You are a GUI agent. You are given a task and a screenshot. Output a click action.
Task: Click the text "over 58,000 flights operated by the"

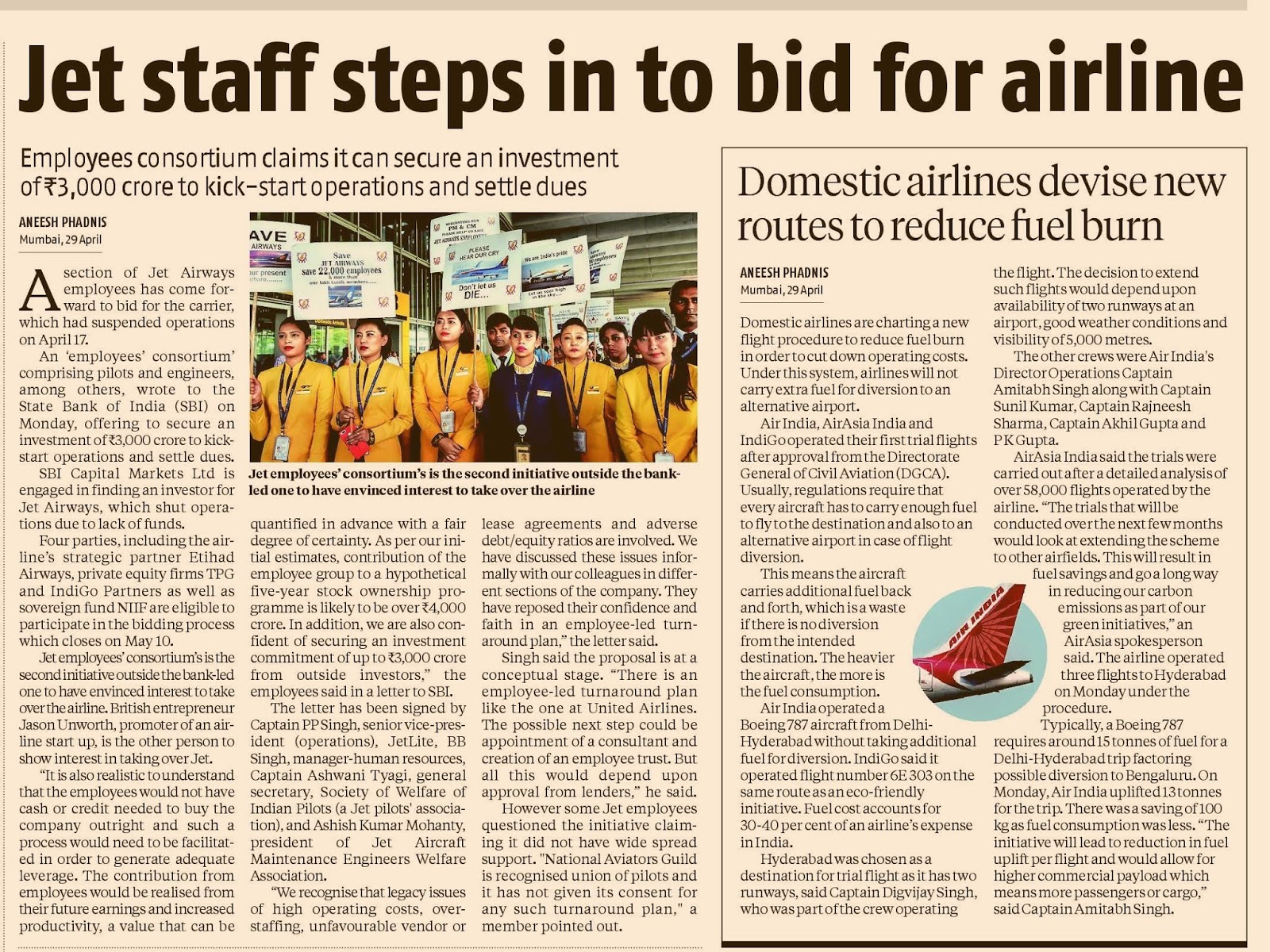point(1102,489)
